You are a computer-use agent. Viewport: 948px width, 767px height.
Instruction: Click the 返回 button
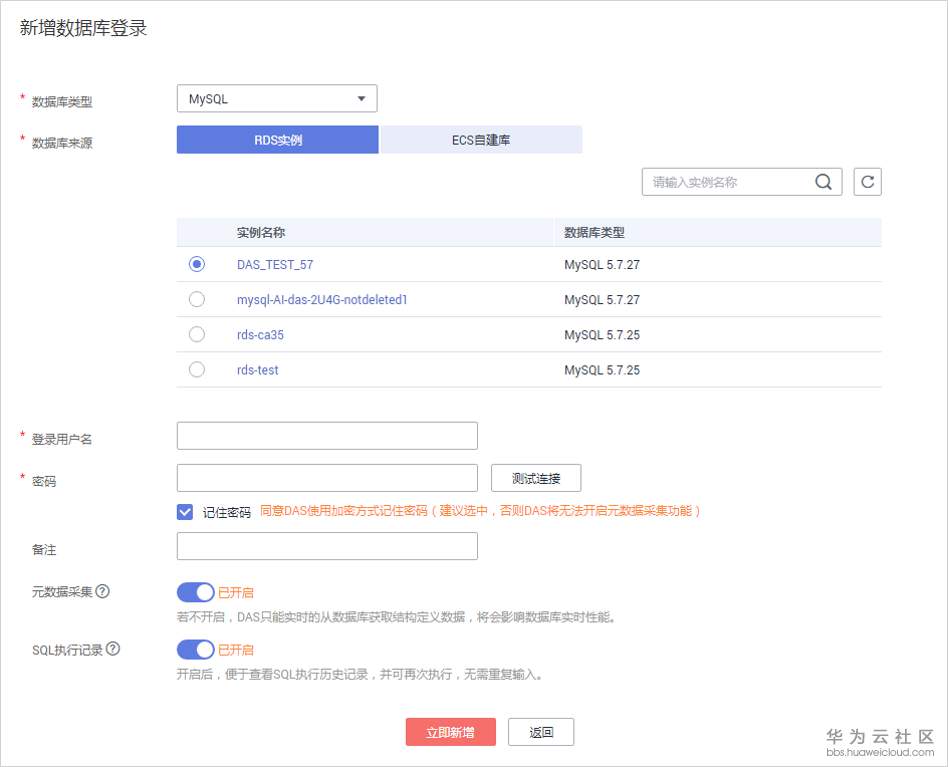click(x=541, y=732)
